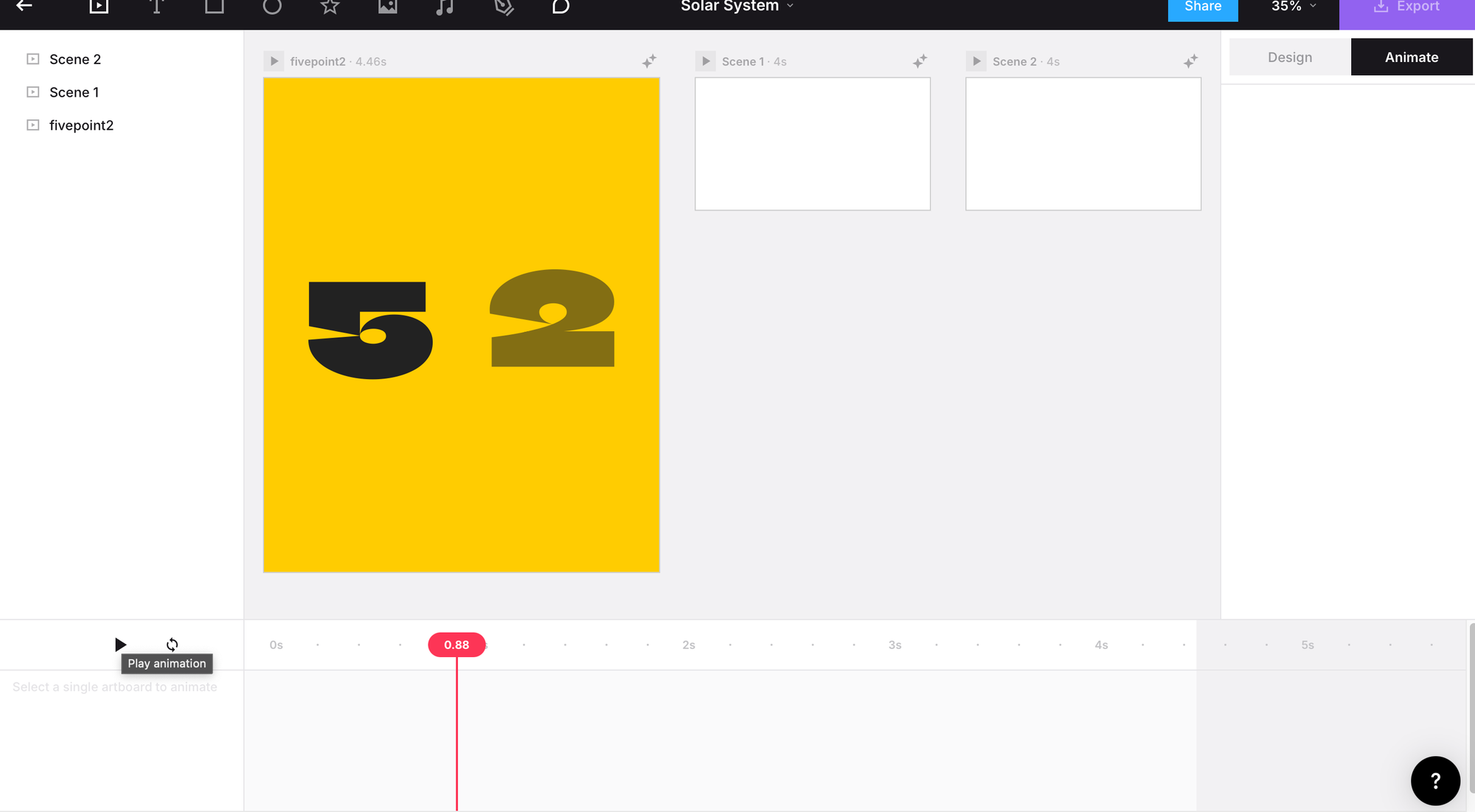1475x812 pixels.
Task: Open the comment tool
Action: [560, 7]
